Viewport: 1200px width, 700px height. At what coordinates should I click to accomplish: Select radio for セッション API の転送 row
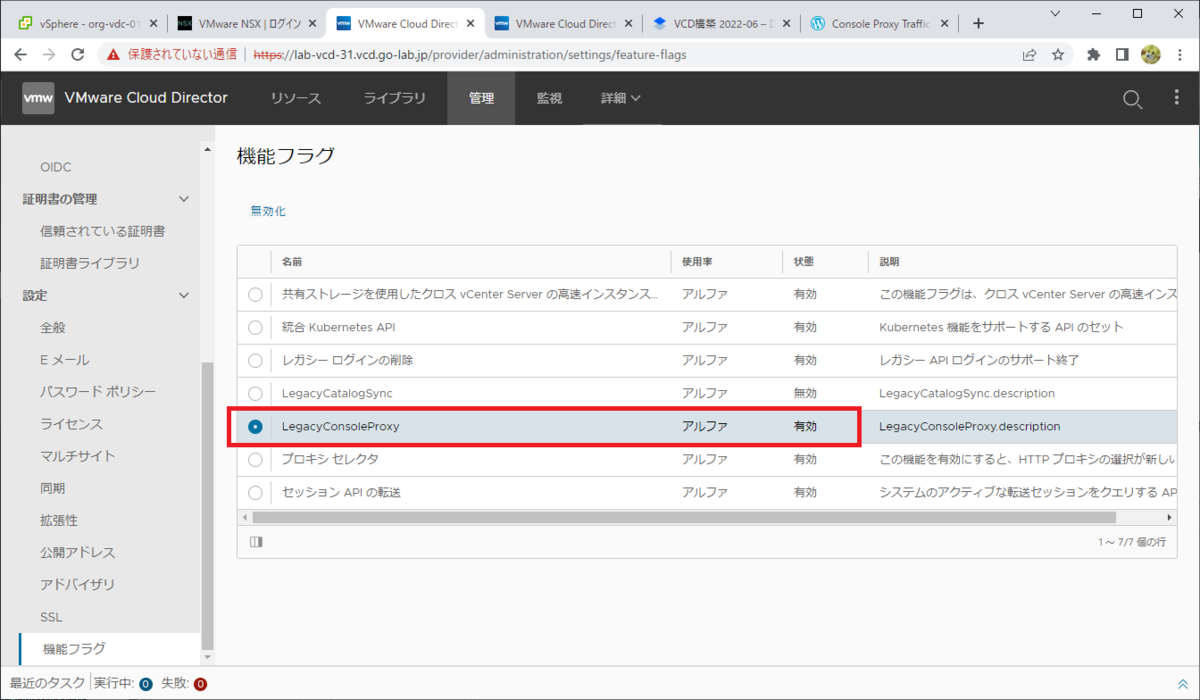[255, 492]
